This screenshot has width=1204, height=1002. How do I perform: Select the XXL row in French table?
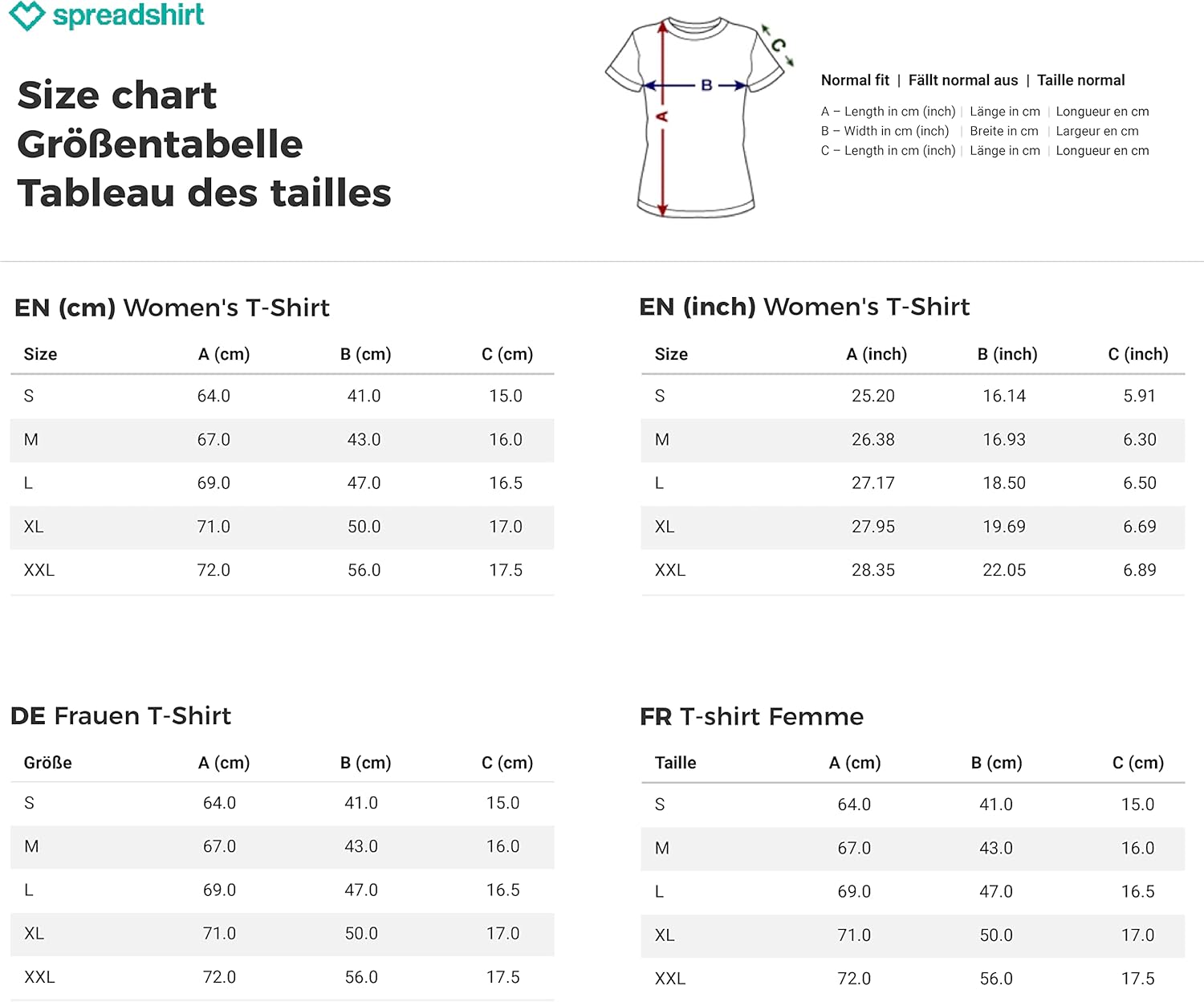[x=913, y=979]
